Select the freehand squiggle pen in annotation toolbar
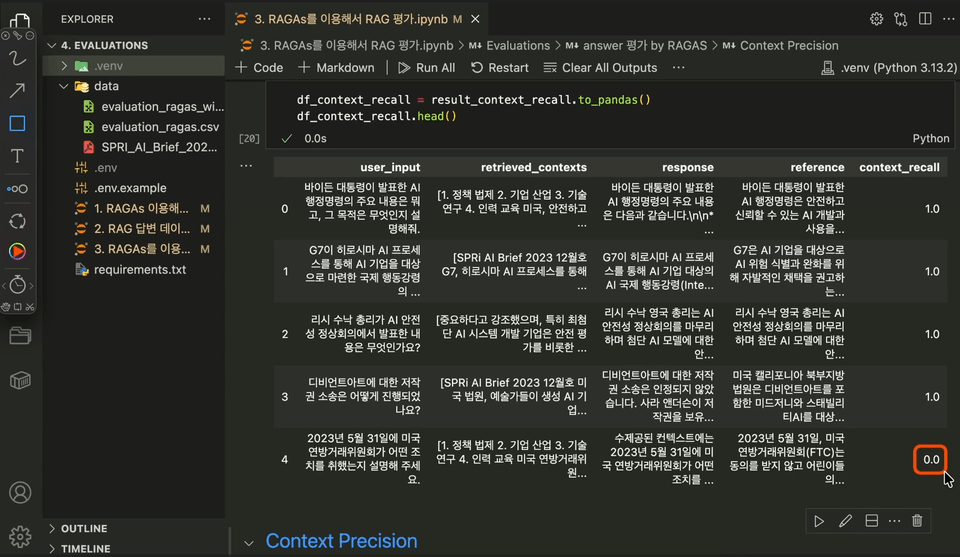Screen dimensions: 960x557 [x=17, y=58]
